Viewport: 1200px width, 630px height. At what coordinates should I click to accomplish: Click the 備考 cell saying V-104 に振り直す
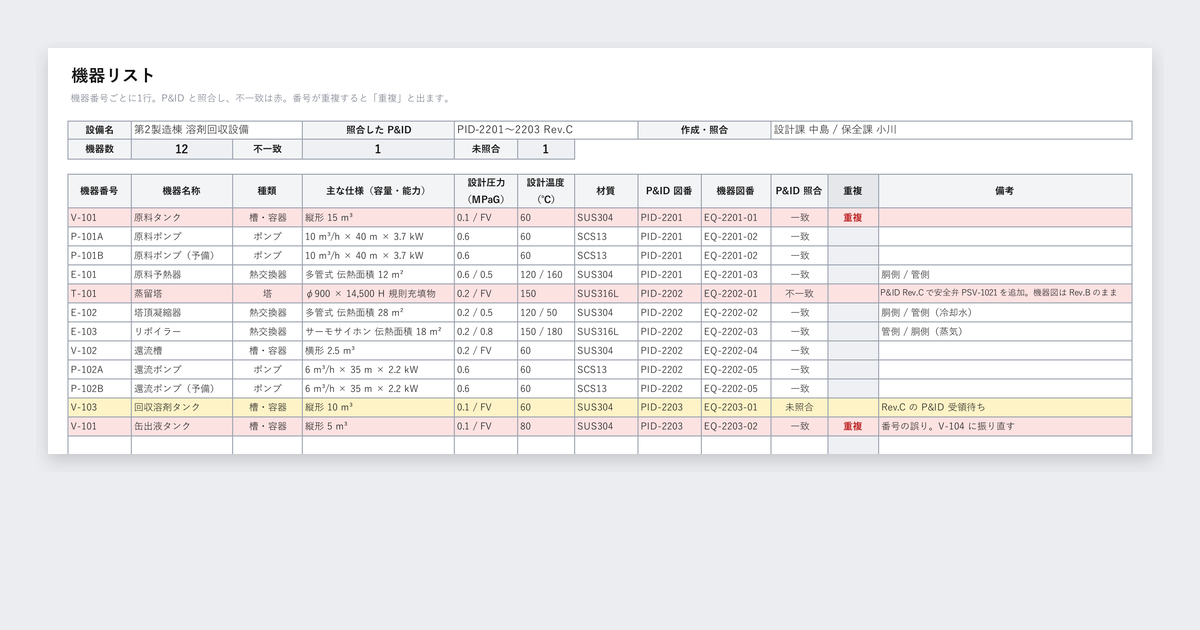(x=1005, y=426)
